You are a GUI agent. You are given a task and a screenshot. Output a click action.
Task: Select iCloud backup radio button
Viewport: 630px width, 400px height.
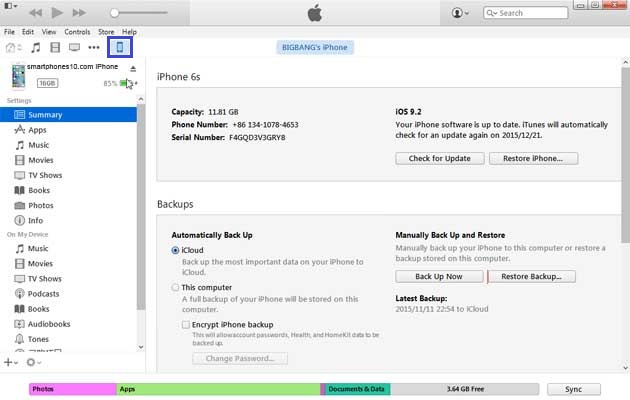(x=175, y=250)
